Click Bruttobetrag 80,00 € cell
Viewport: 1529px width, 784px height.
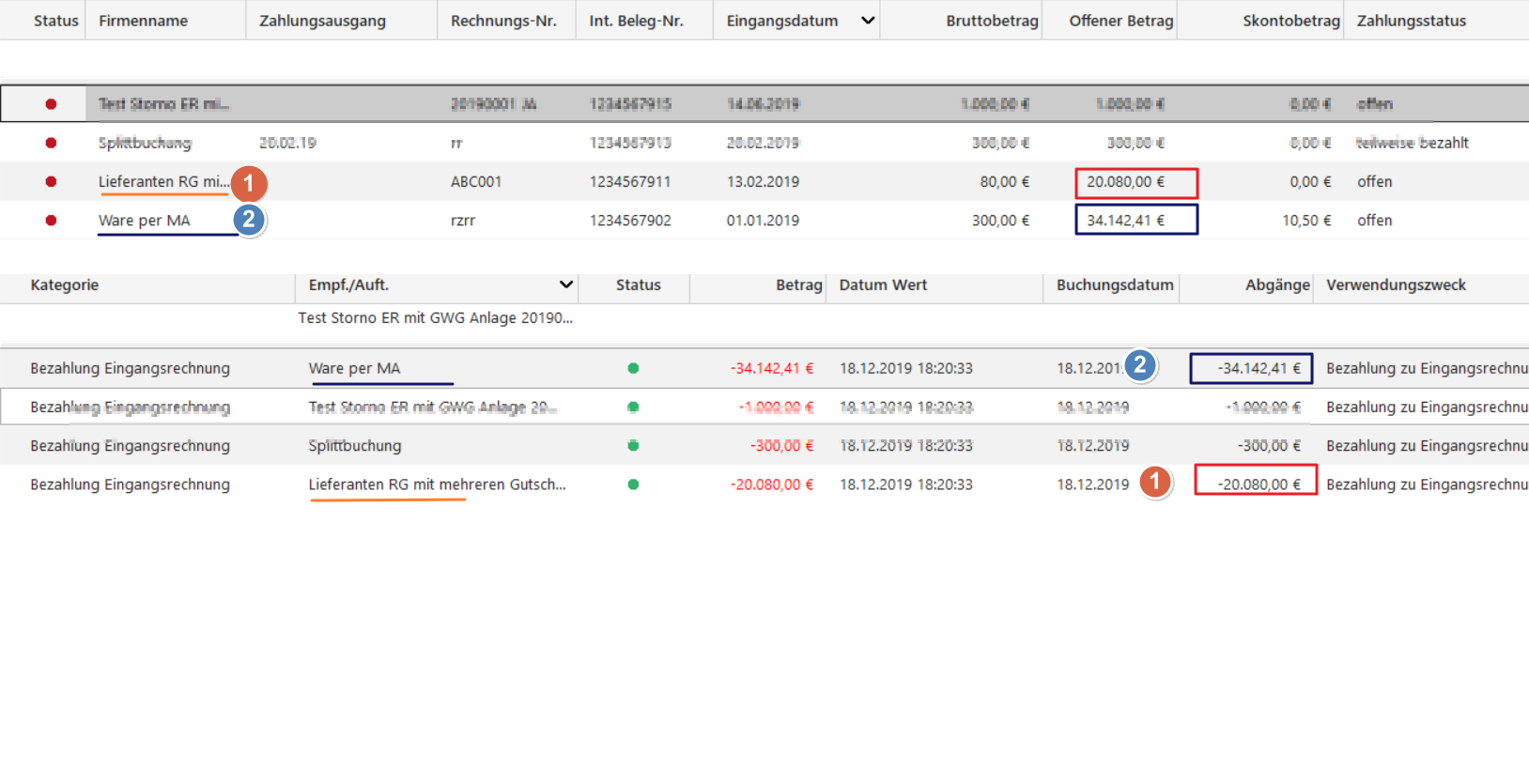(x=1005, y=181)
